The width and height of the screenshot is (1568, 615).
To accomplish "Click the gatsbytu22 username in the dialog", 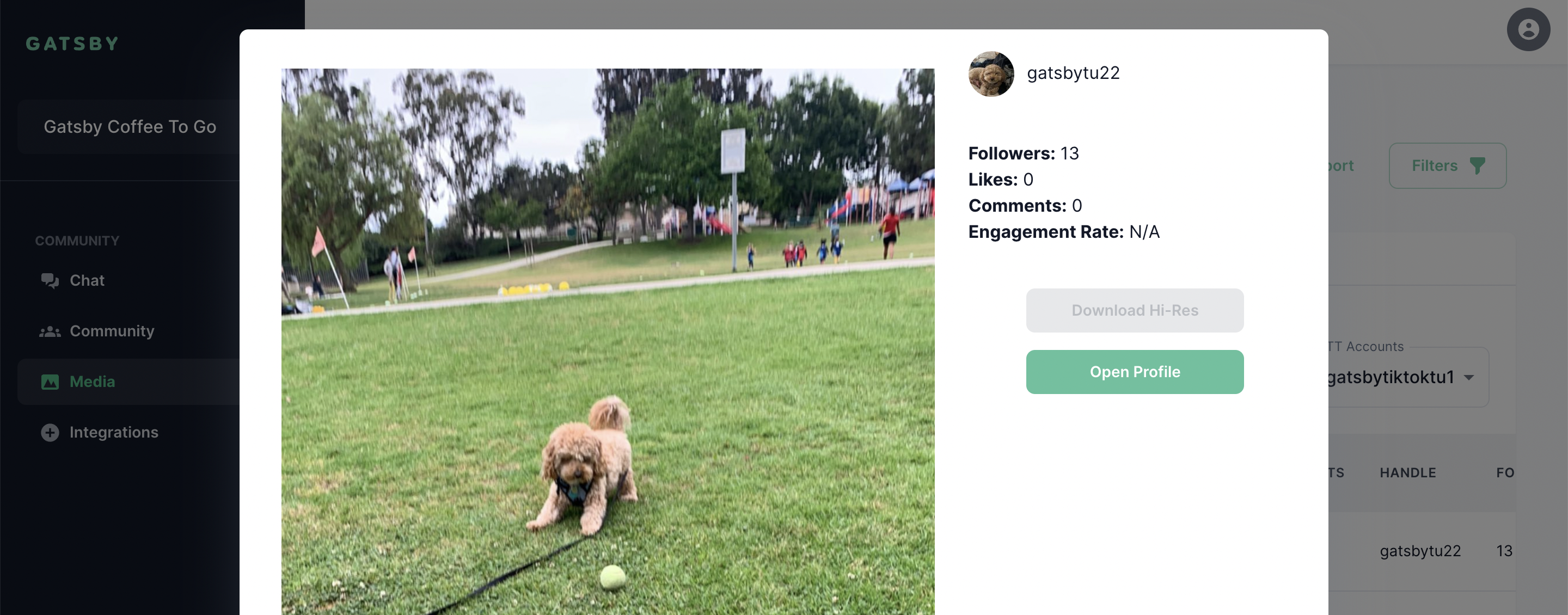I will [x=1073, y=73].
